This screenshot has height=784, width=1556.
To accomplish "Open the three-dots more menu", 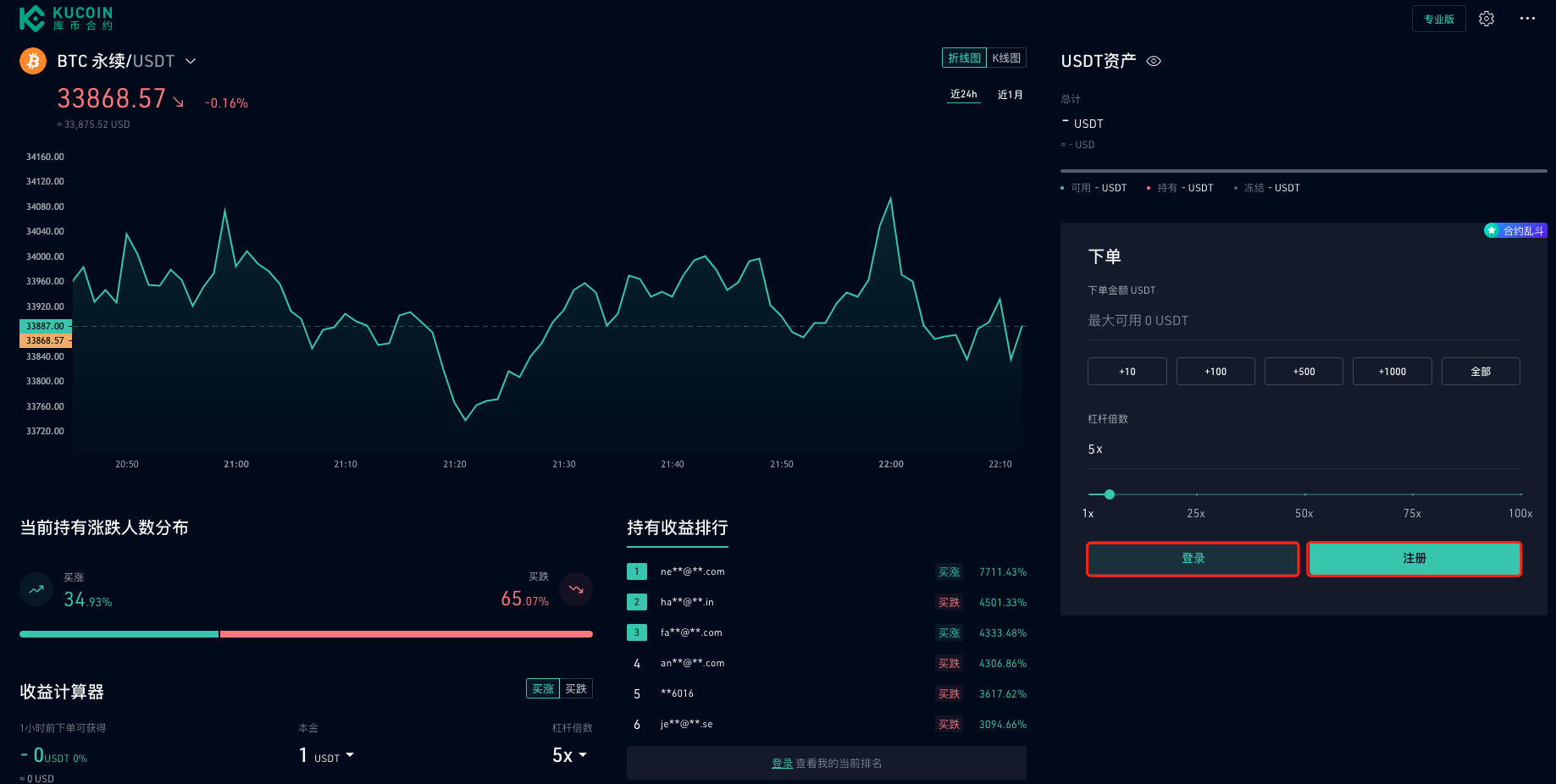I will (x=1527, y=19).
